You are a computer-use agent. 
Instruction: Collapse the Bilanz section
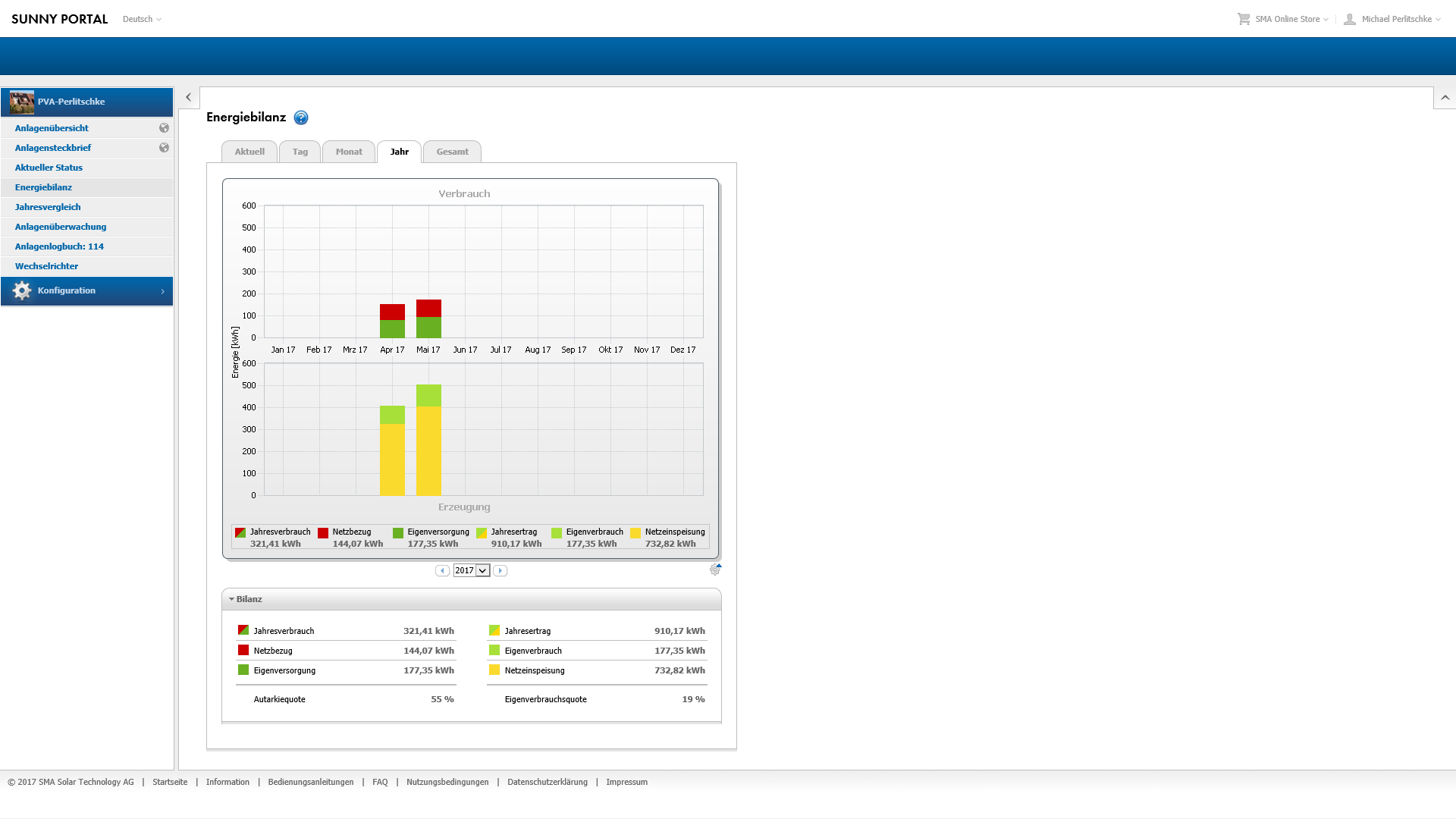click(232, 599)
